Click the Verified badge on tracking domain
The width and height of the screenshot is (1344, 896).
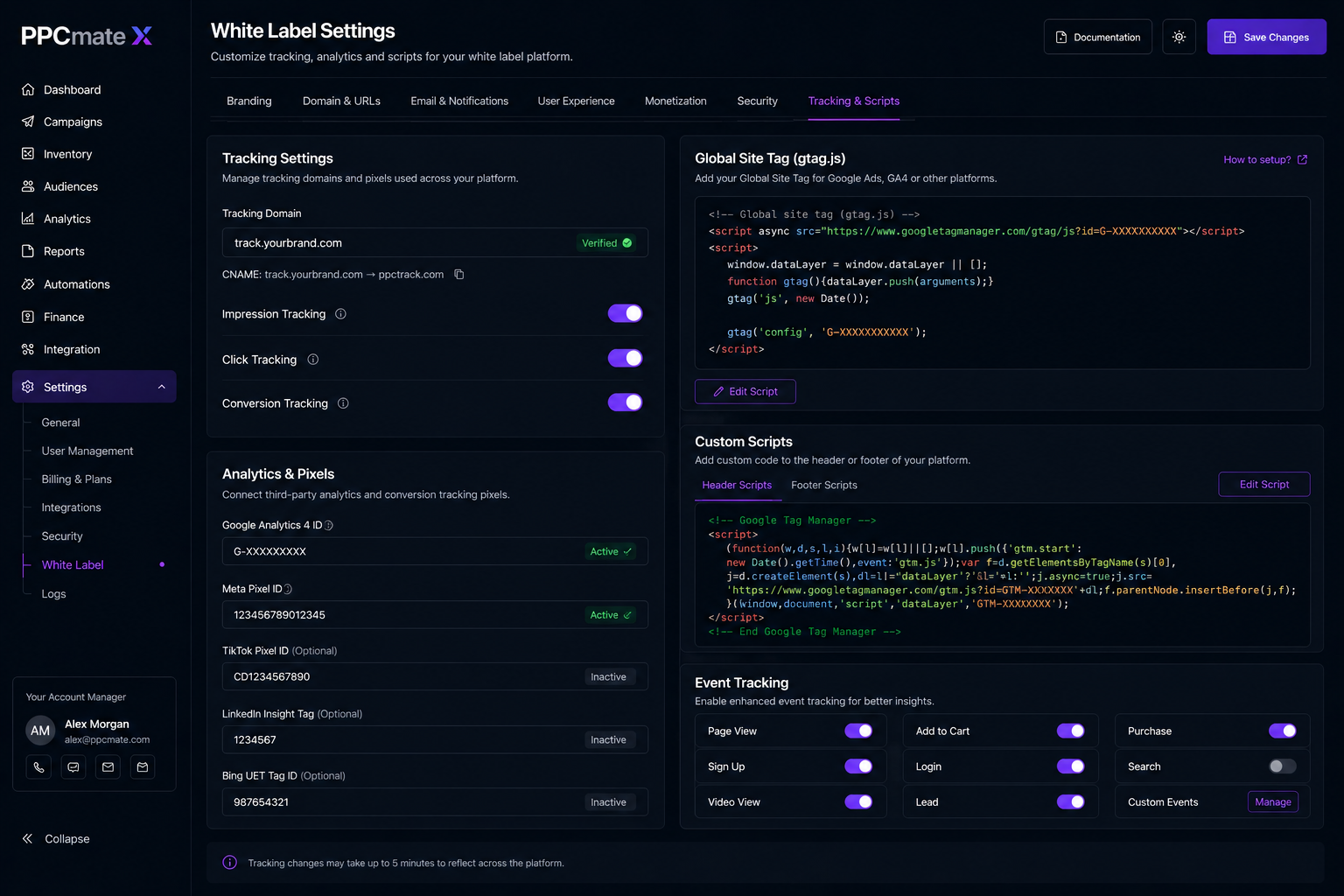click(x=607, y=243)
